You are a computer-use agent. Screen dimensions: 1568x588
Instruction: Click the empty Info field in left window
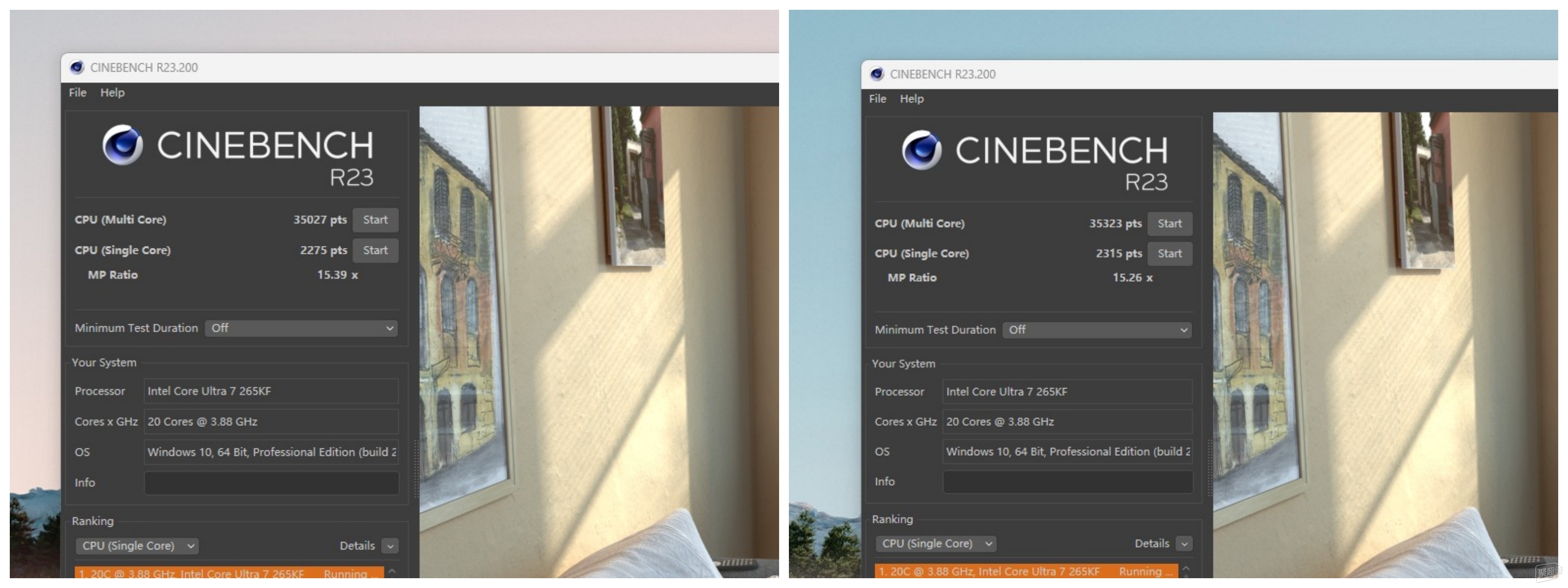point(271,483)
